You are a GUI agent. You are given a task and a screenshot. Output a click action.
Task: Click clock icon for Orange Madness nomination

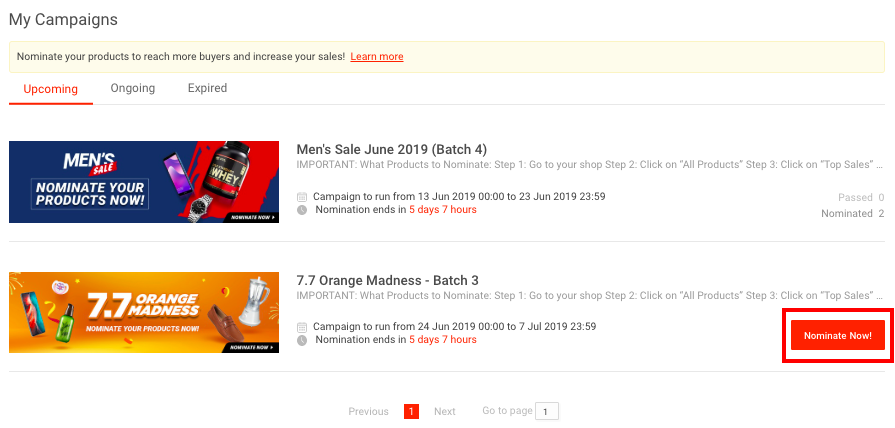tap(302, 340)
